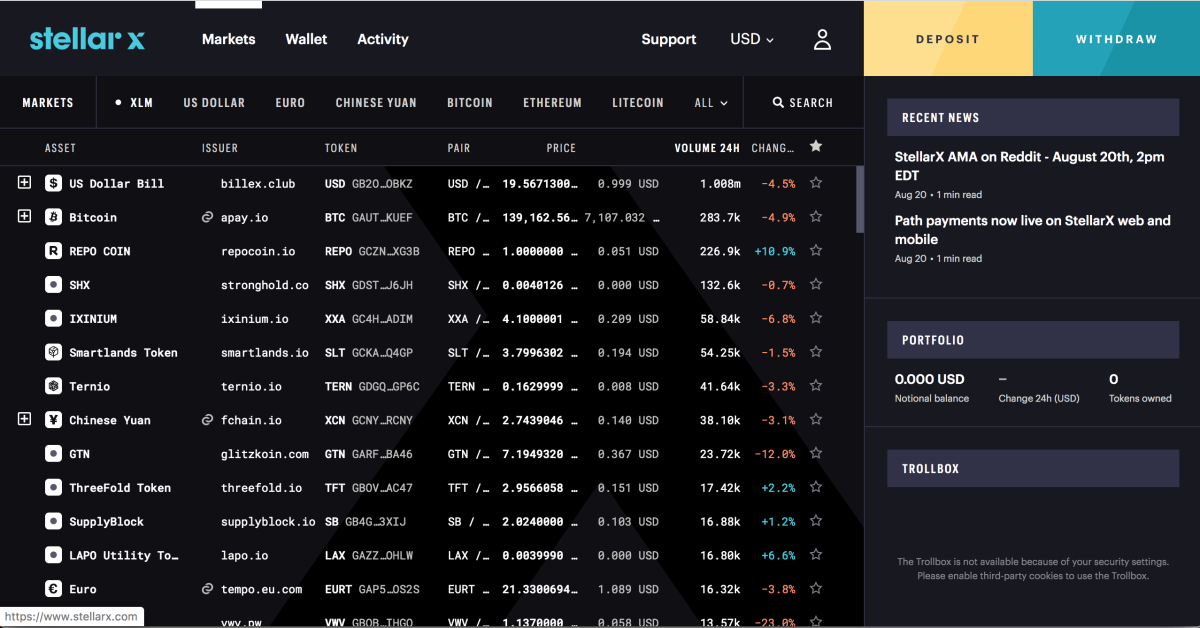Click the Euro asset icon
Image resolution: width=1200 pixels, height=628 pixels.
(53, 589)
